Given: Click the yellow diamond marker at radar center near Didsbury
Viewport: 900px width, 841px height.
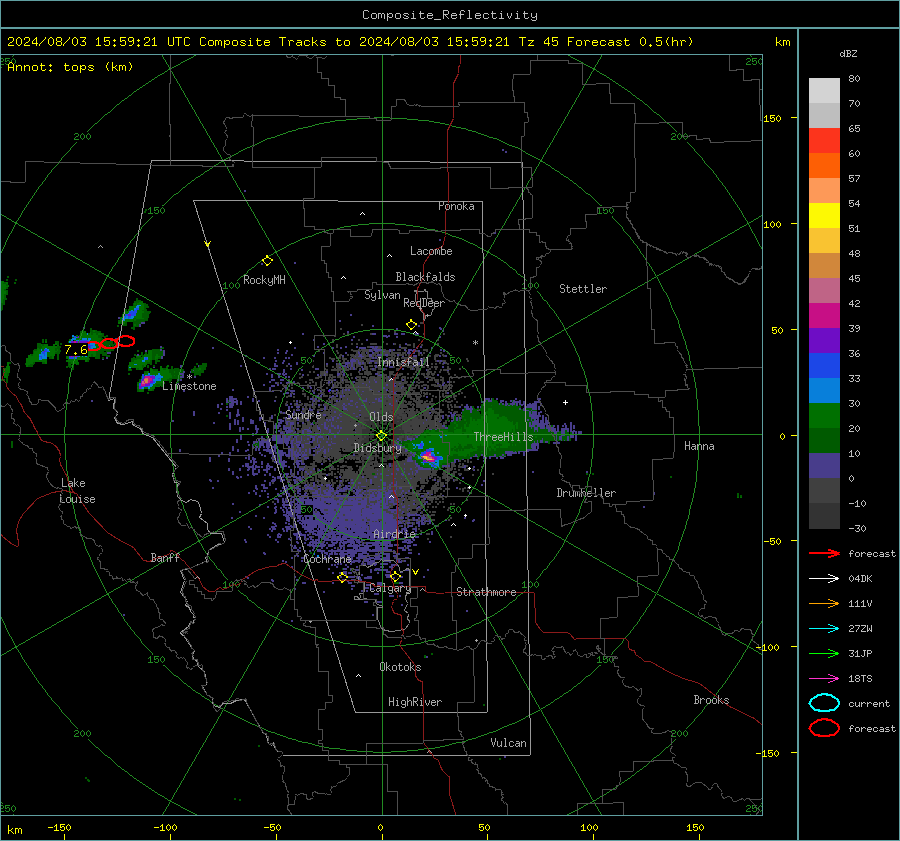Looking at the screenshot, I should (x=381, y=436).
